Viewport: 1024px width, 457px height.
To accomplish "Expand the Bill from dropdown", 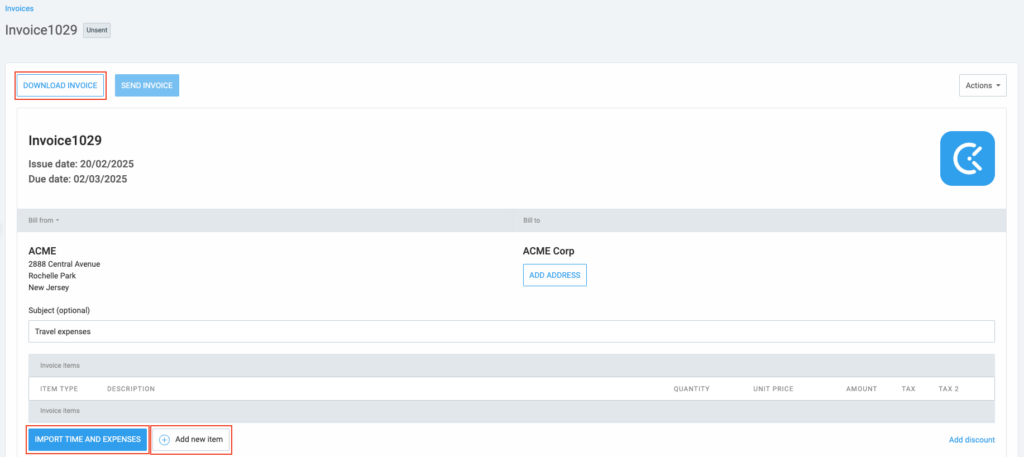I will click(x=44, y=221).
